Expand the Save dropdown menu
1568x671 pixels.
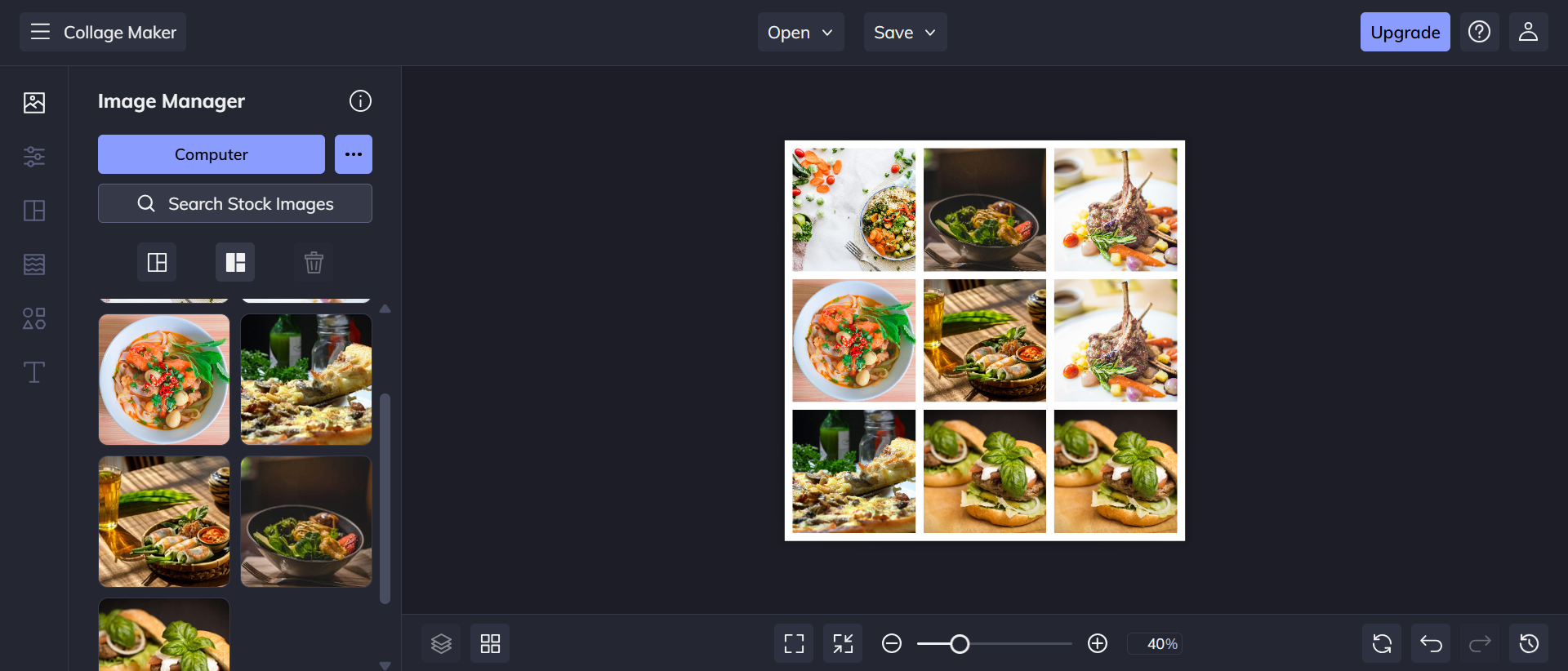[x=905, y=32]
